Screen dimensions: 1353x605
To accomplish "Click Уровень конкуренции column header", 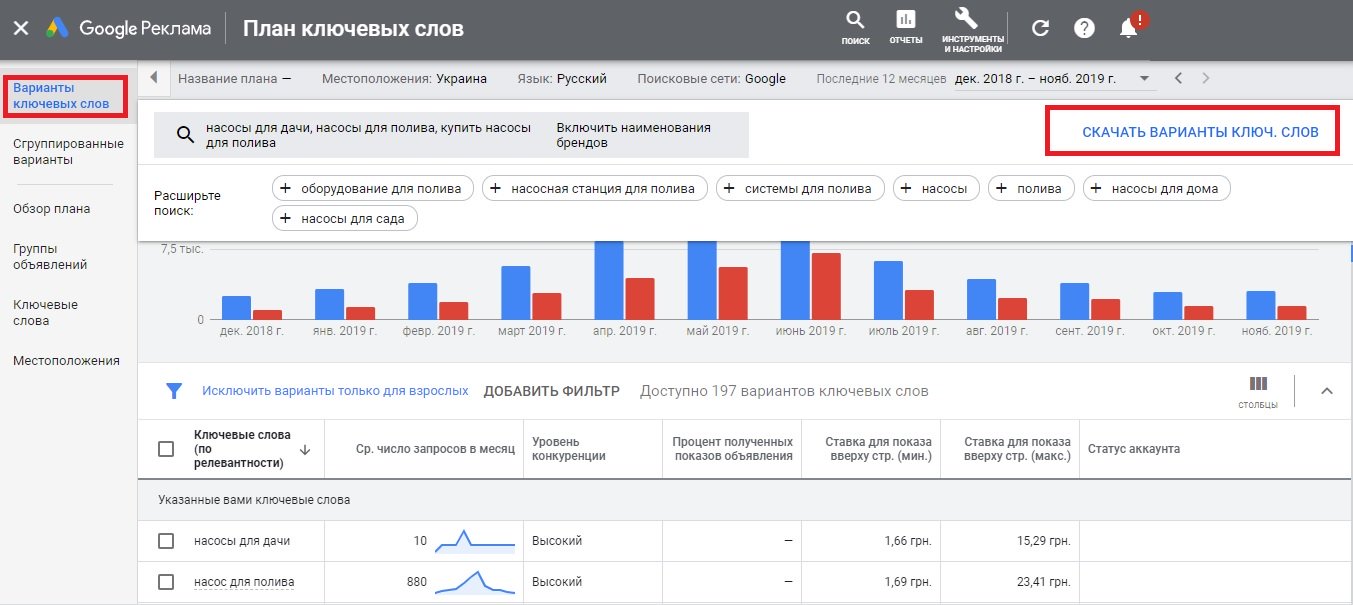I will pyautogui.click(x=569, y=449).
